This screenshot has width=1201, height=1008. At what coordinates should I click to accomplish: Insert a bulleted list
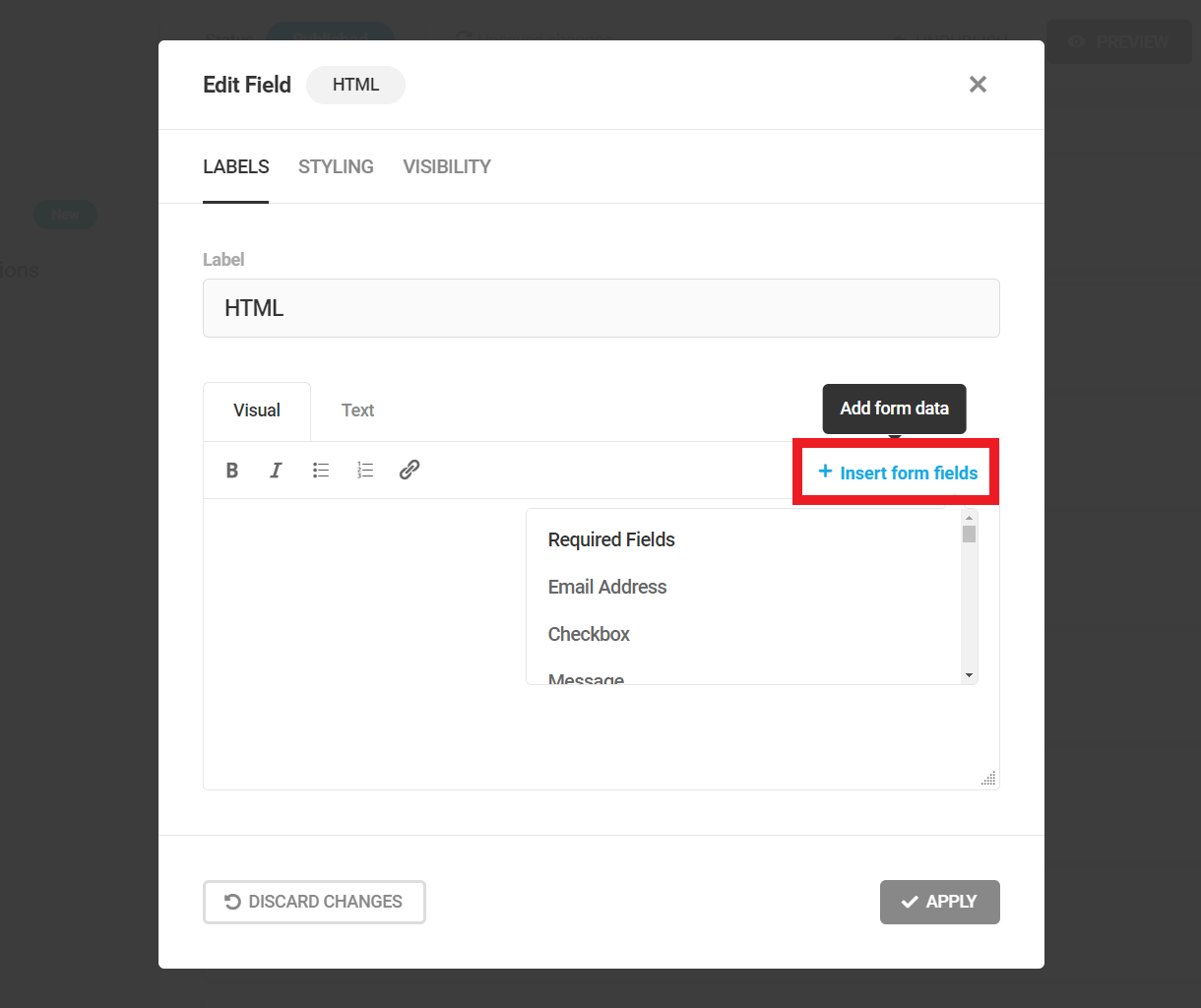pos(321,471)
